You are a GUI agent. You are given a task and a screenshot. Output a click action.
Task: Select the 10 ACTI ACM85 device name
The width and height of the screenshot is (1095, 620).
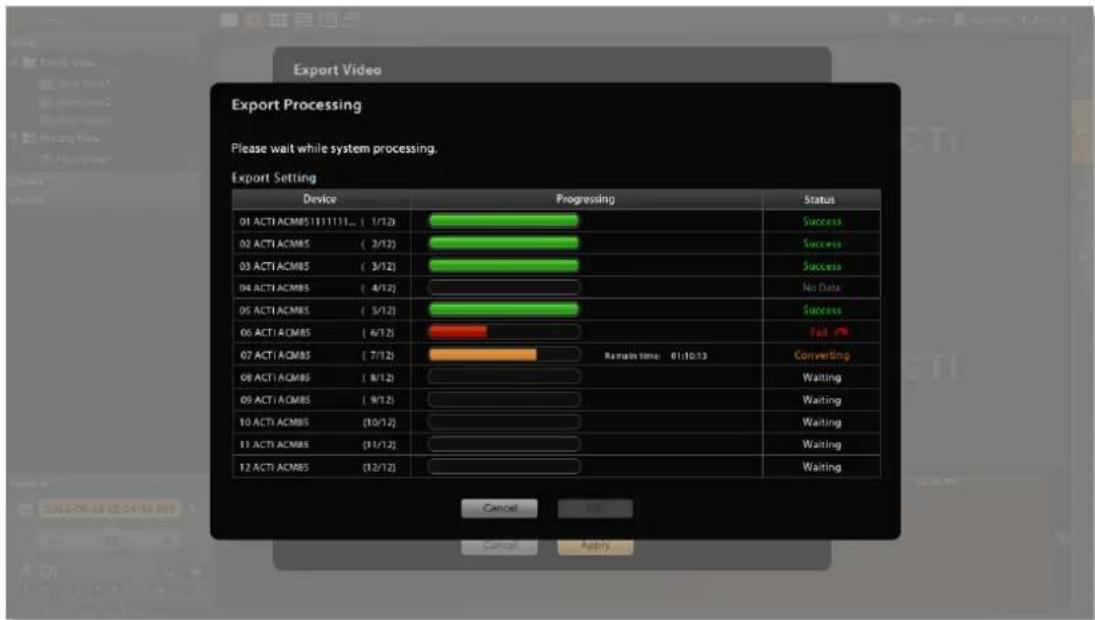(274, 422)
